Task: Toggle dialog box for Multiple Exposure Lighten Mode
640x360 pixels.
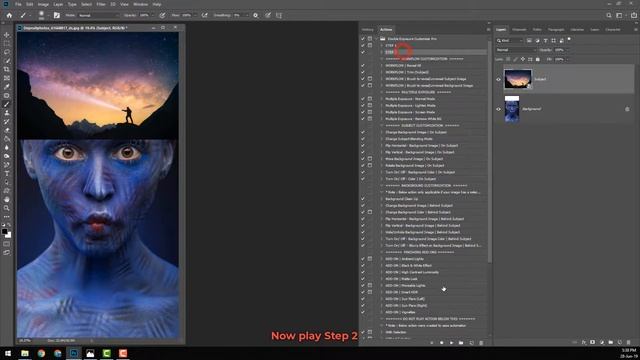Action: click(x=370, y=105)
